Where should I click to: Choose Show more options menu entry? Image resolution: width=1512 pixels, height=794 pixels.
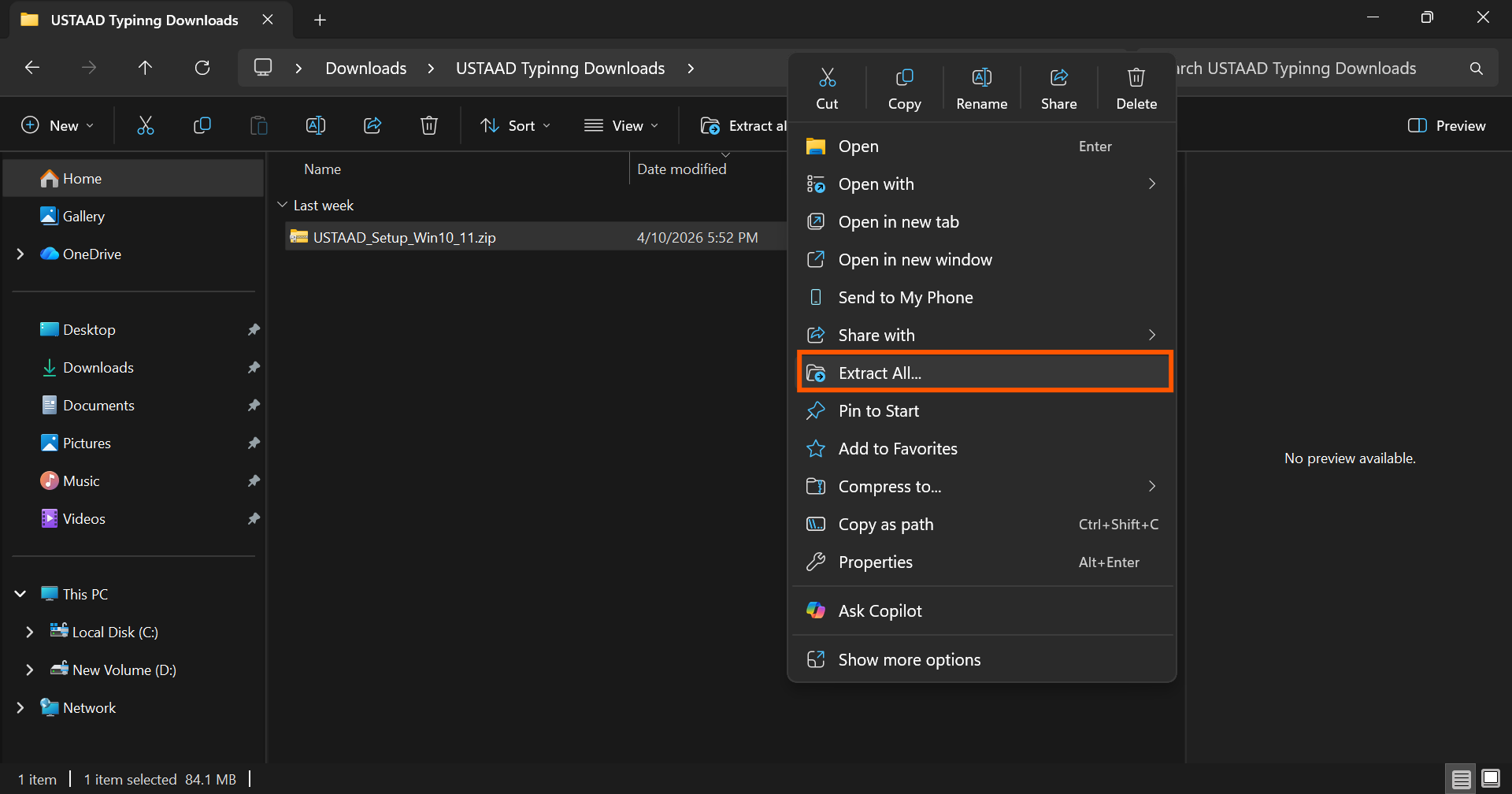(x=909, y=660)
